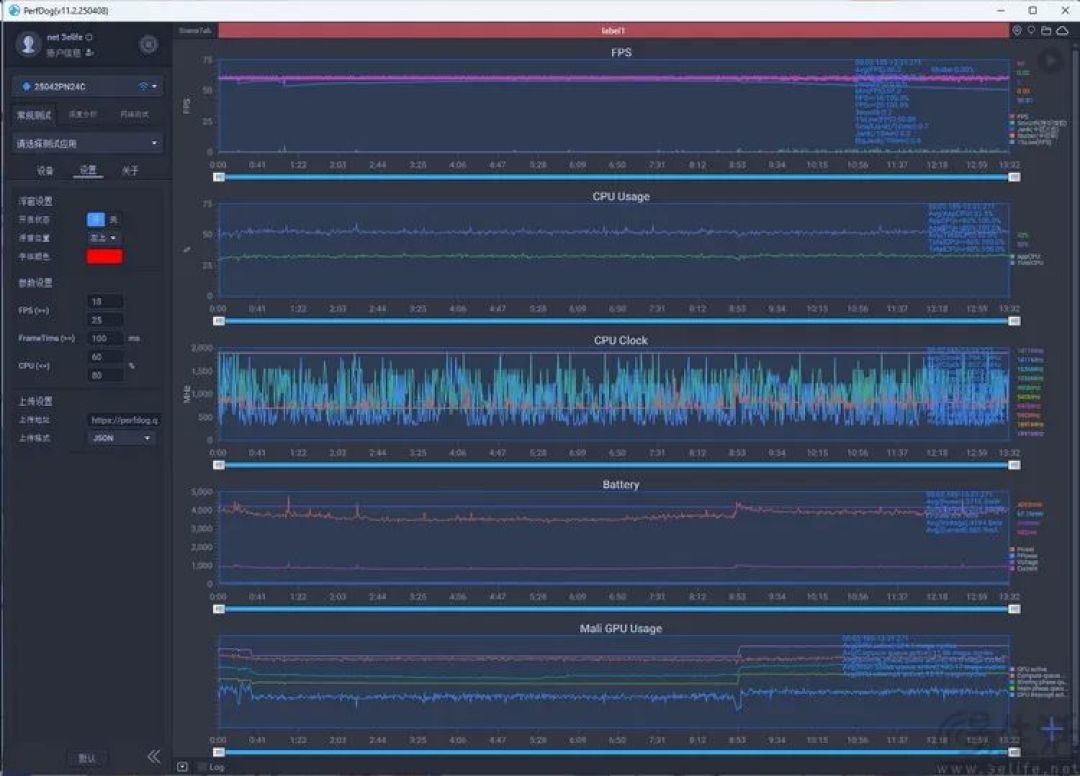Screen dimensions: 1080x776
Task: Switch to the 关于 tab
Action: pos(130,170)
